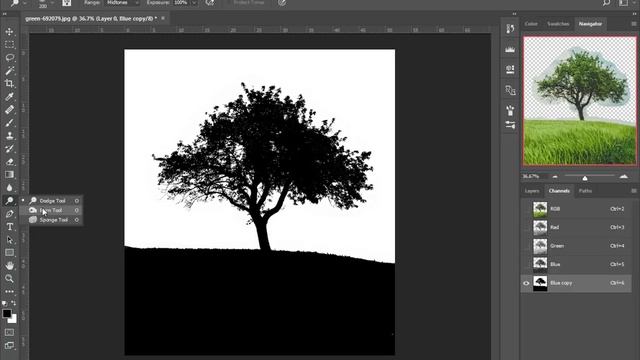Switch to the Swatches tab

pos(558,24)
